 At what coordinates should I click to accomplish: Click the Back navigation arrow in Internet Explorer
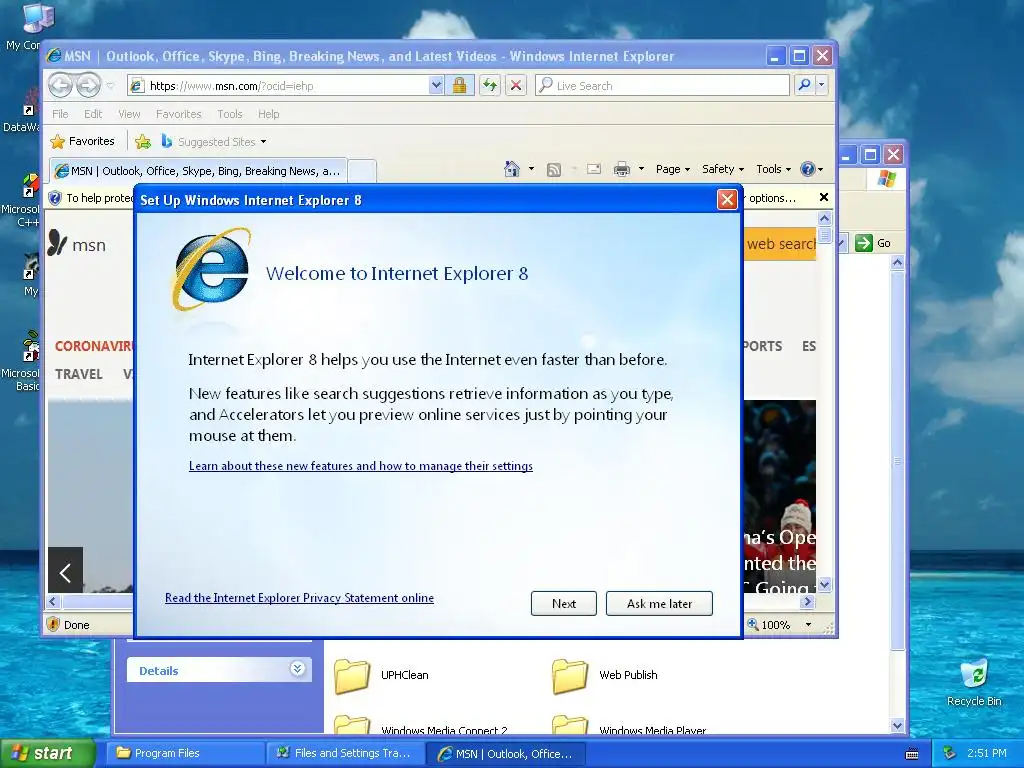click(61, 86)
